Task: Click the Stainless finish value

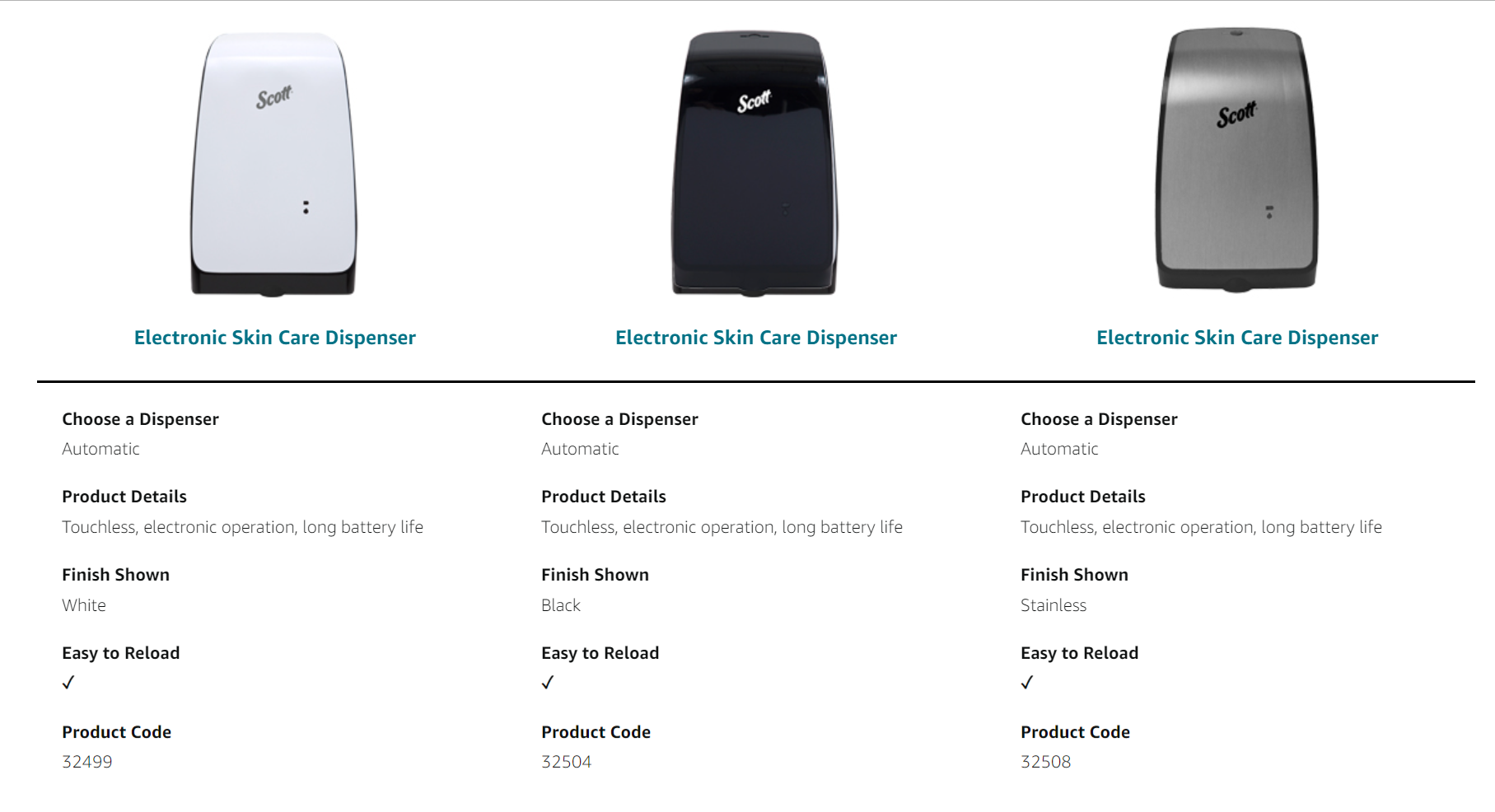Action: pos(1054,605)
